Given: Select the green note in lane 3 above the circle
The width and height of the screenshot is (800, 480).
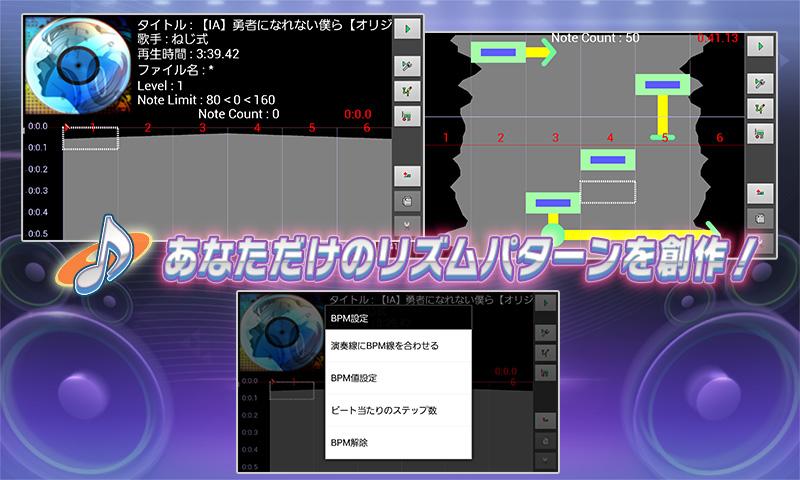Looking at the screenshot, I should coord(553,203).
